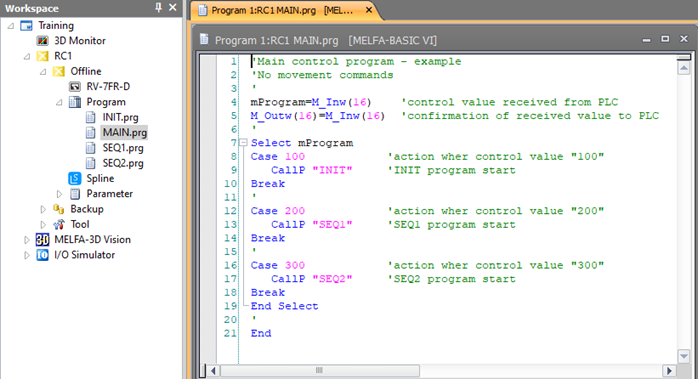Click the Spline icon
This screenshot has width=698, height=379.
coord(75,178)
